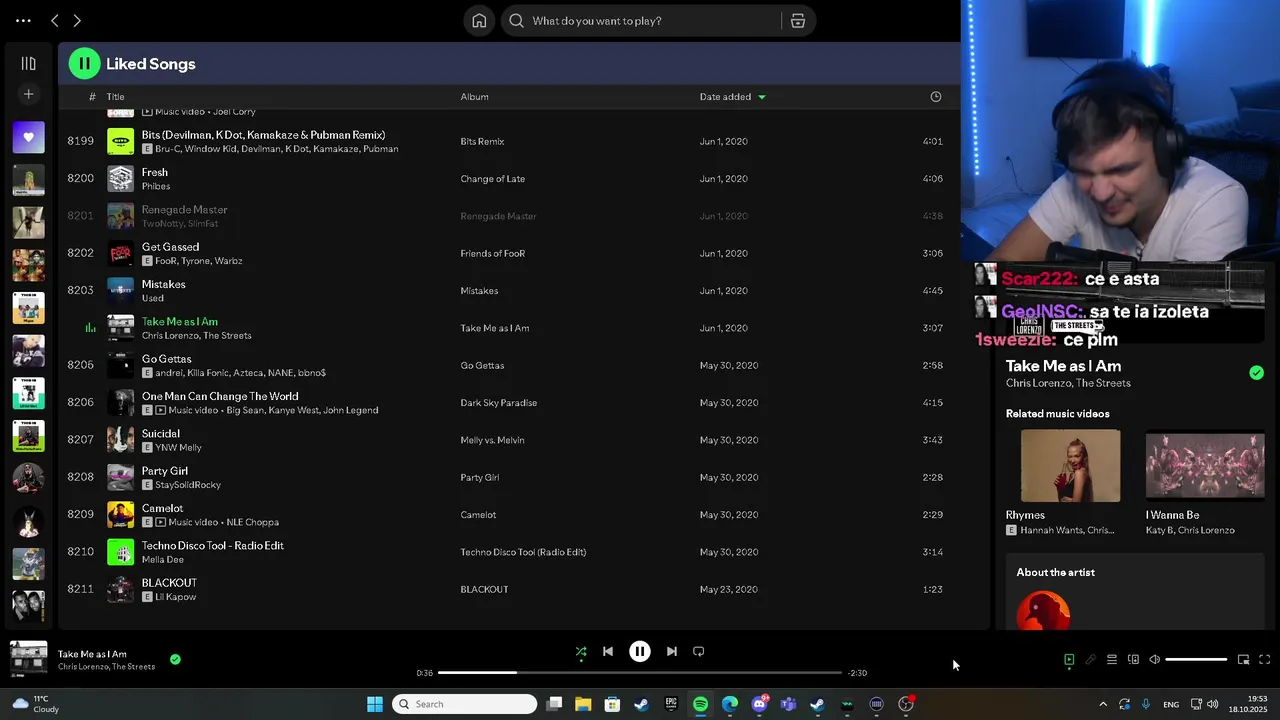Open YNW Melly artist link
Screen dimensions: 1280x720
click(178, 448)
